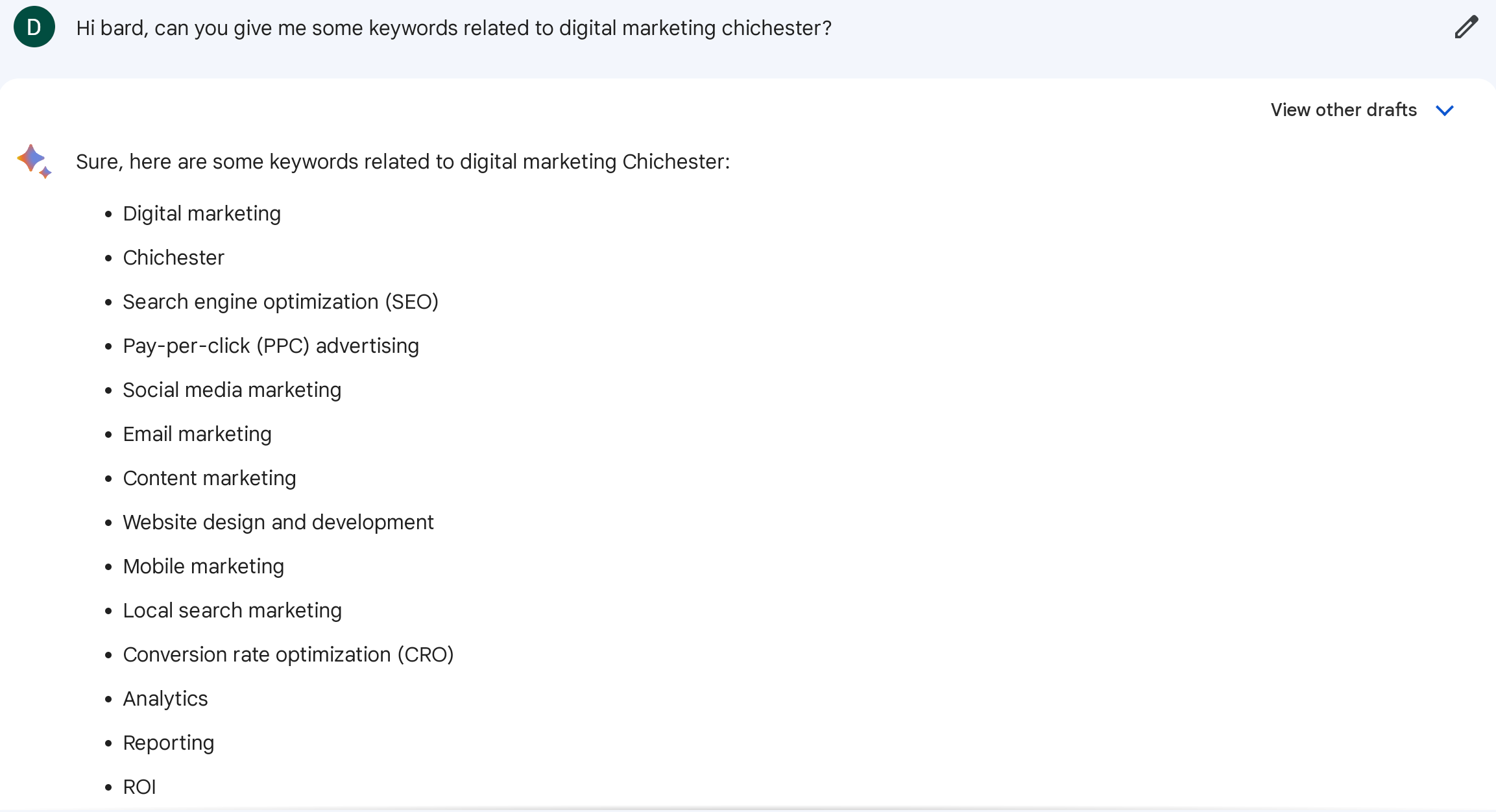Image resolution: width=1496 pixels, height=812 pixels.
Task: Click the pencil edit prompt icon
Action: (x=1466, y=27)
